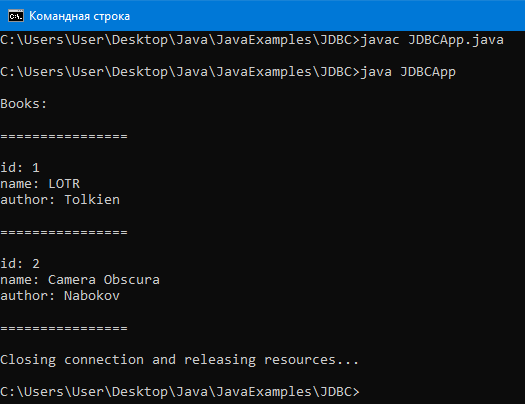Image resolution: width=525 pixels, height=404 pixels.
Task: Select the 'name: LOTR' output line
Action: [x=40, y=184]
